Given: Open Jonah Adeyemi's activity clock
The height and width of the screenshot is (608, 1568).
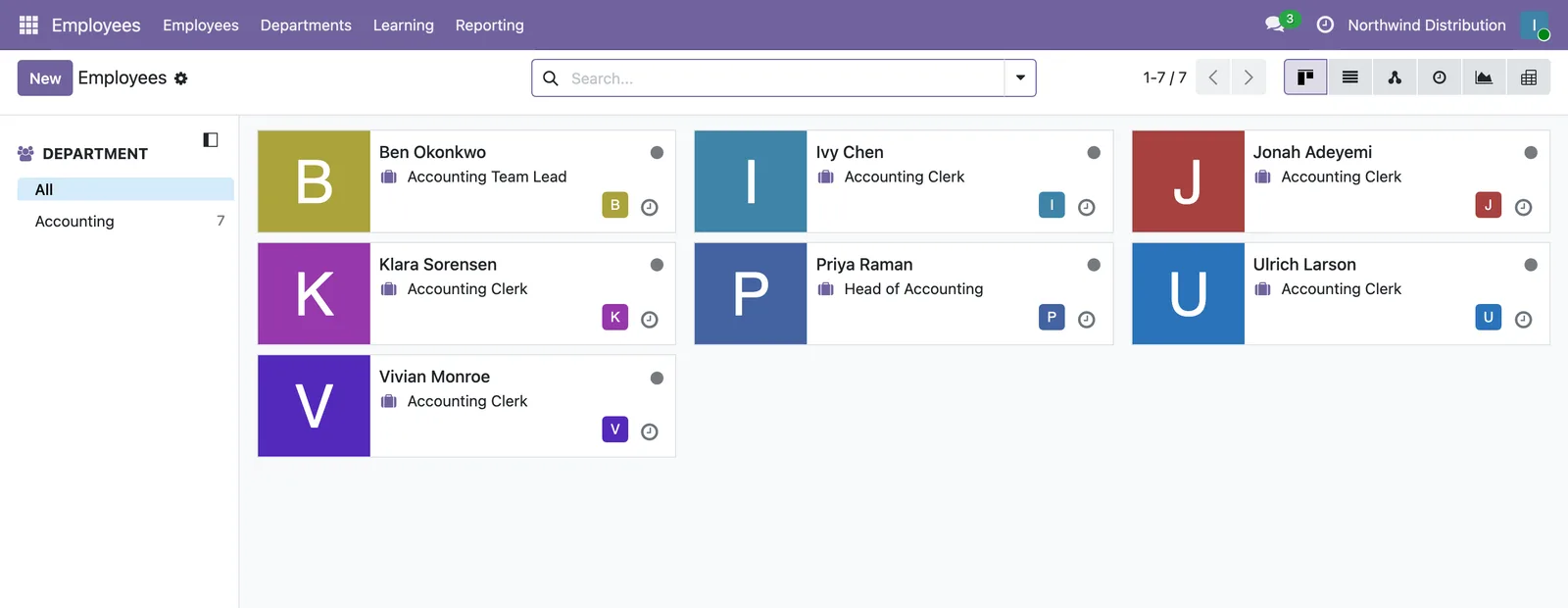Looking at the screenshot, I should 1524,207.
